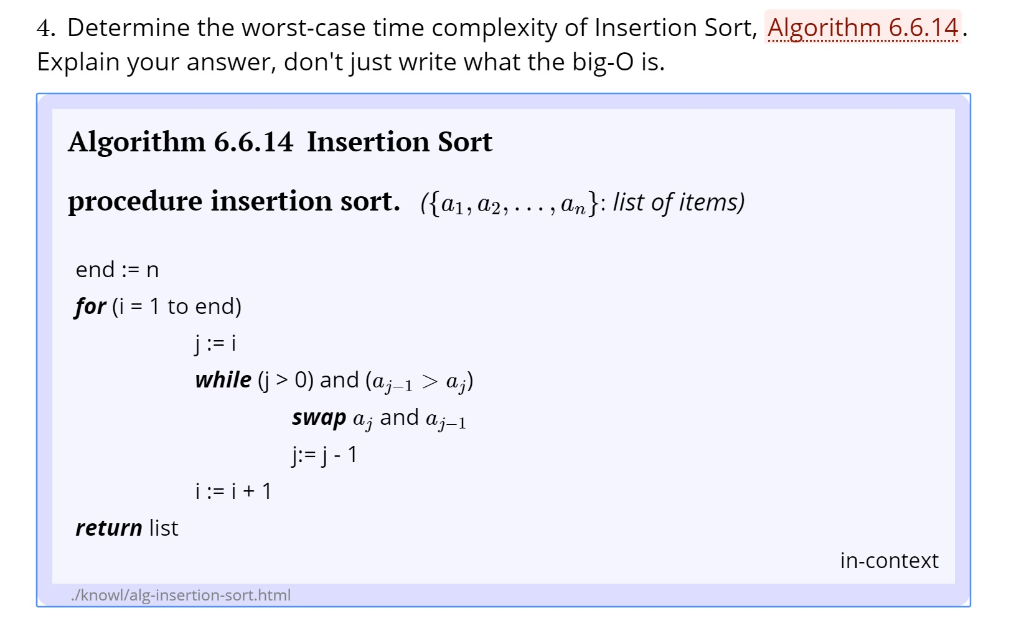Screen dimensions: 1024x636
Task: Follow the in-context link
Action: click(x=889, y=560)
